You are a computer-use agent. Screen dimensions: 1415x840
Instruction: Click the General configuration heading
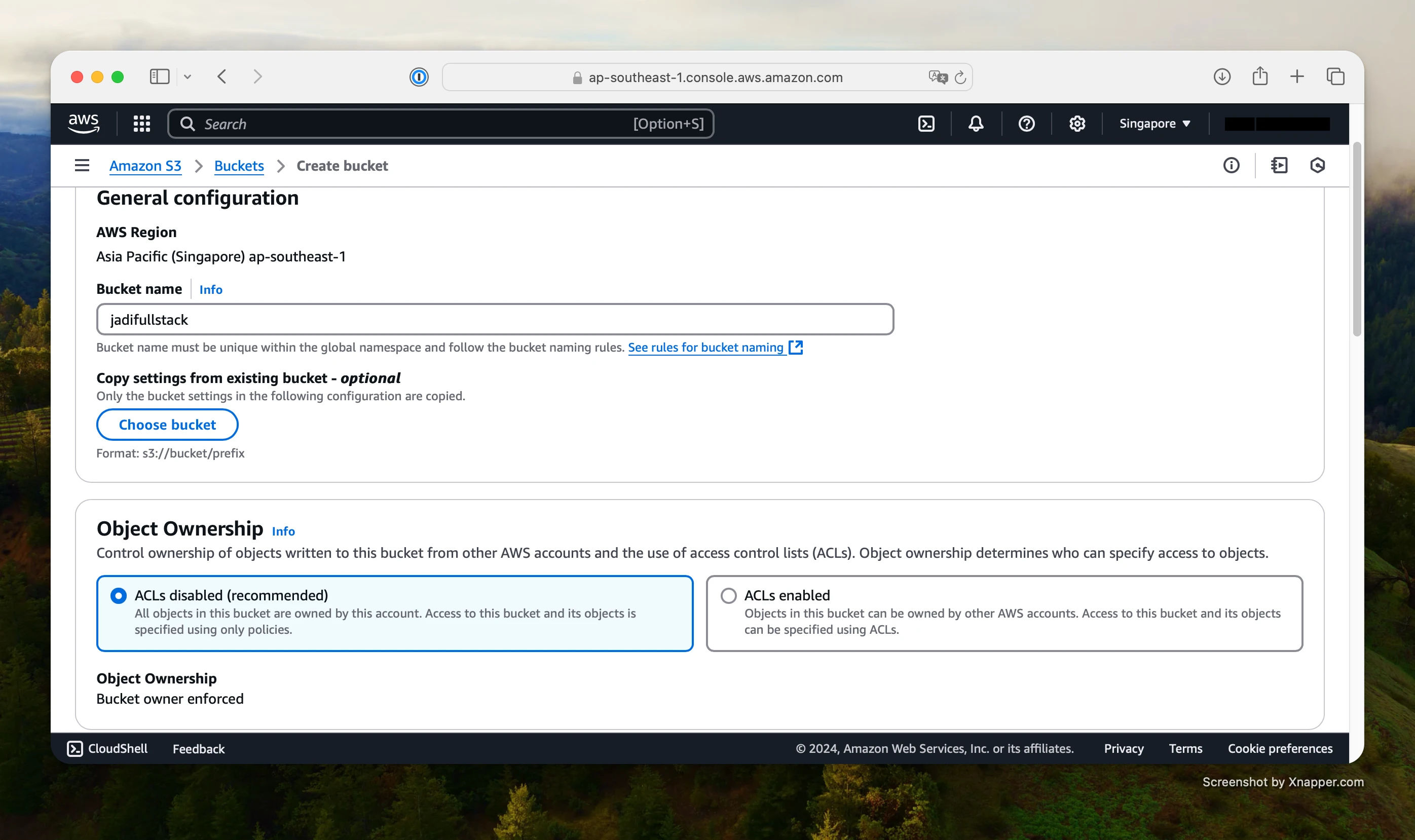198,198
